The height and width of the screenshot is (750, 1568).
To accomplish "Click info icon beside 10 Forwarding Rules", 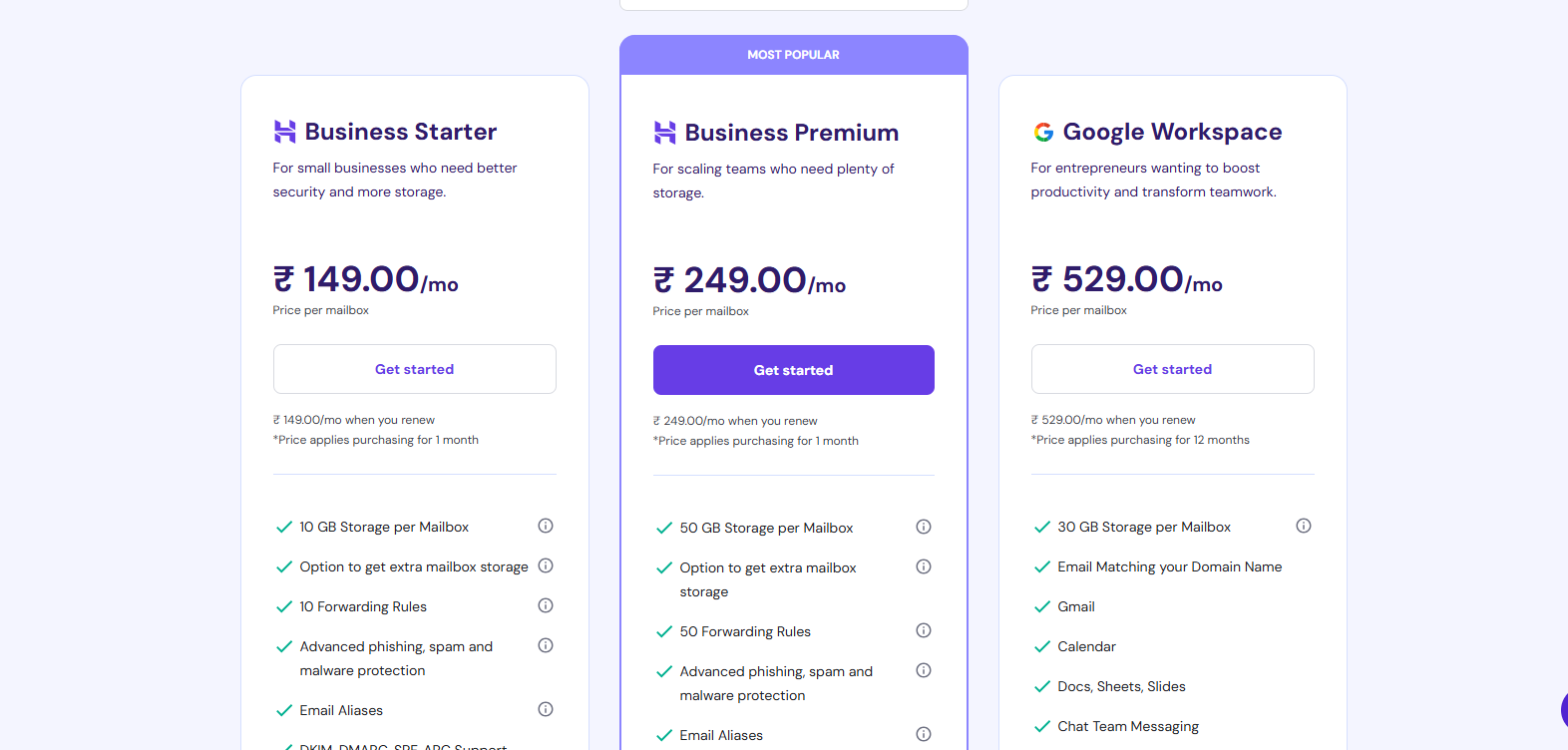I will [546, 605].
